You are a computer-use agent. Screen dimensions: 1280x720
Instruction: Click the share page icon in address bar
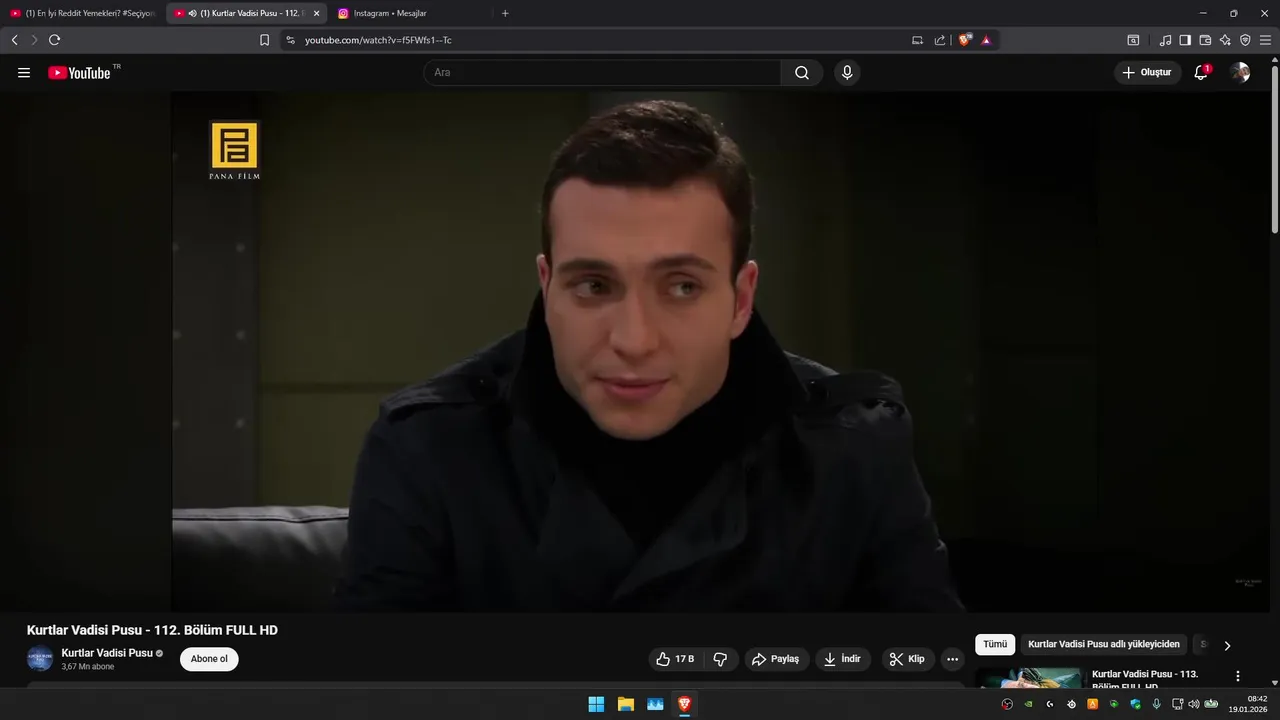click(940, 40)
